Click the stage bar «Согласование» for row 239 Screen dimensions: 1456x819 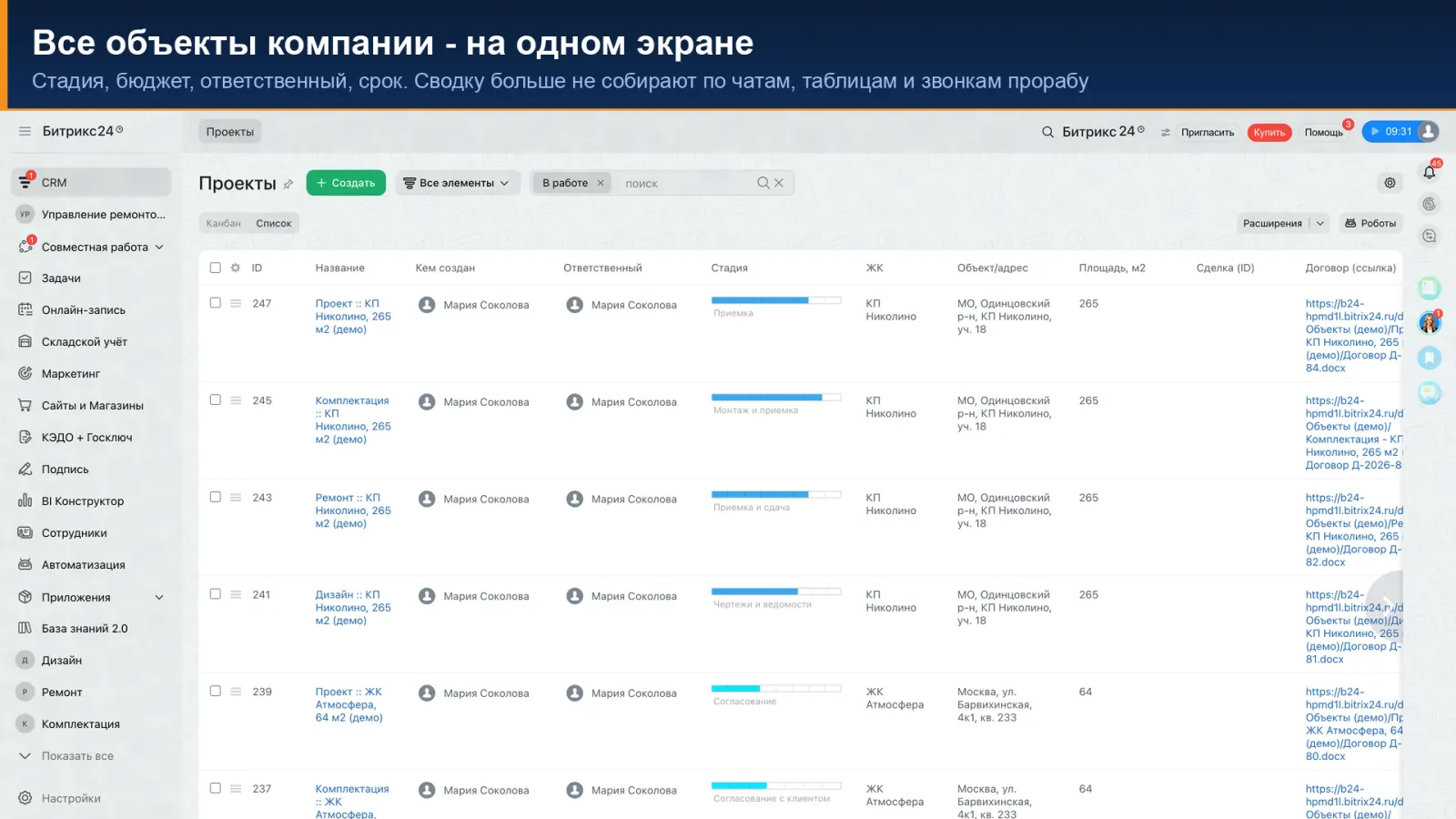[776, 688]
